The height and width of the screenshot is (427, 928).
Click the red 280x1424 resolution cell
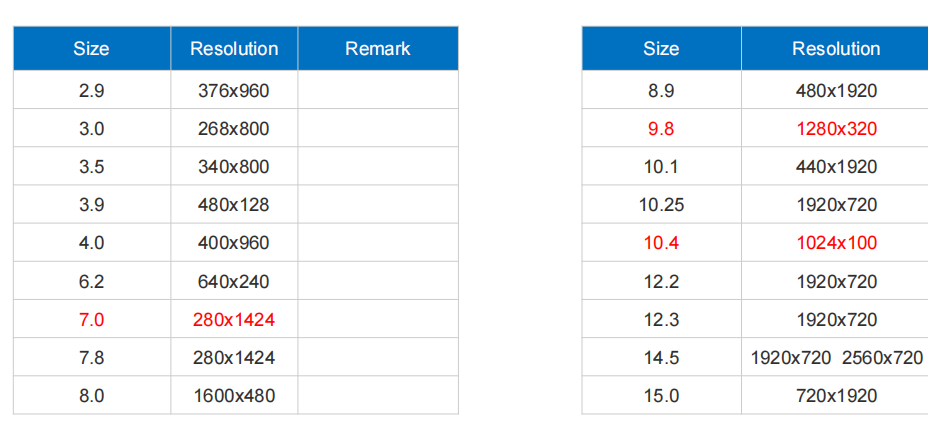tap(234, 320)
